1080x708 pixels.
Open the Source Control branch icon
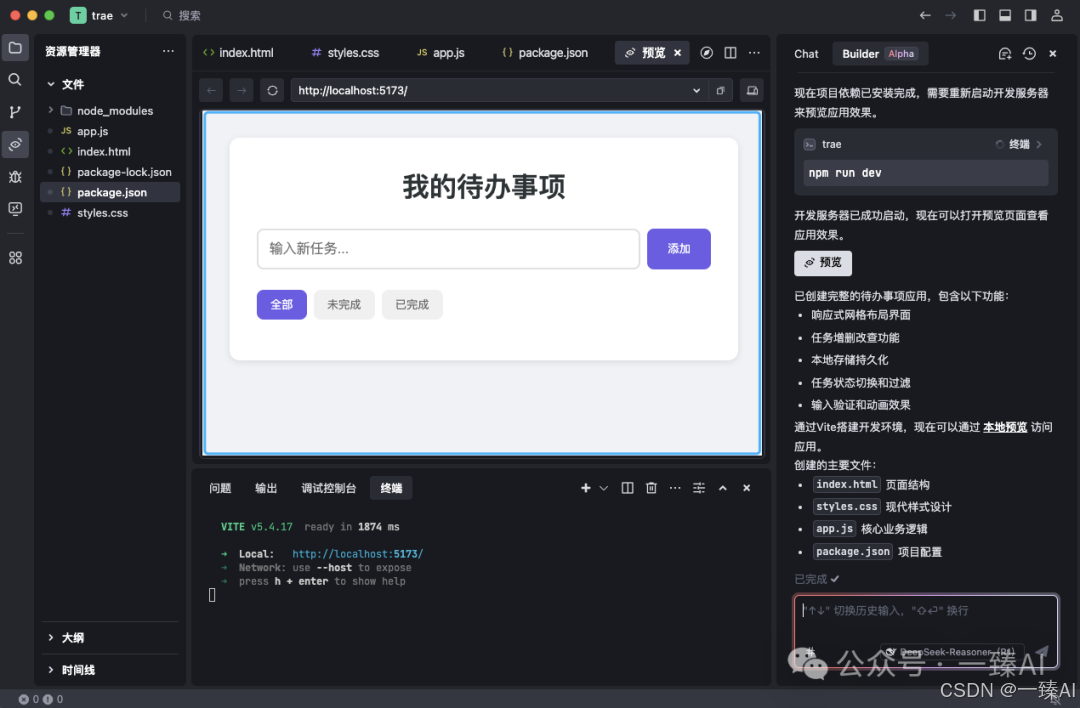point(15,112)
